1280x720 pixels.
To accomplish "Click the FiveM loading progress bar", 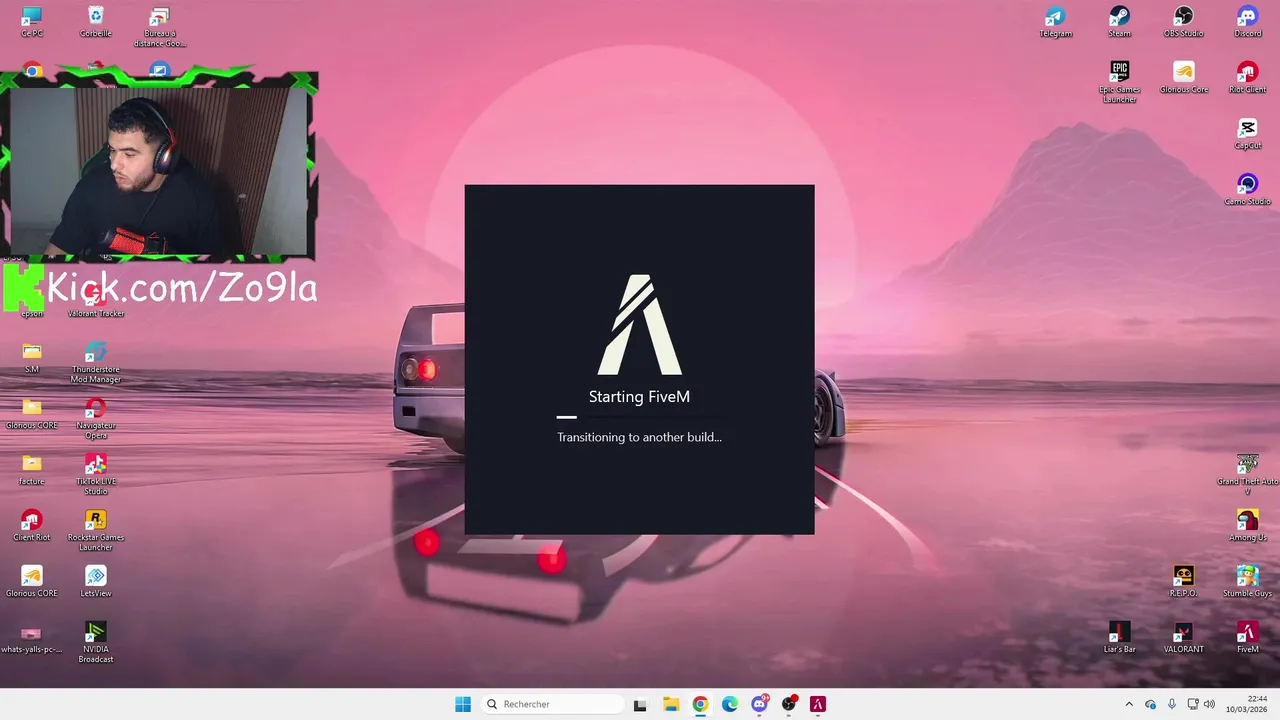I will tap(639, 417).
